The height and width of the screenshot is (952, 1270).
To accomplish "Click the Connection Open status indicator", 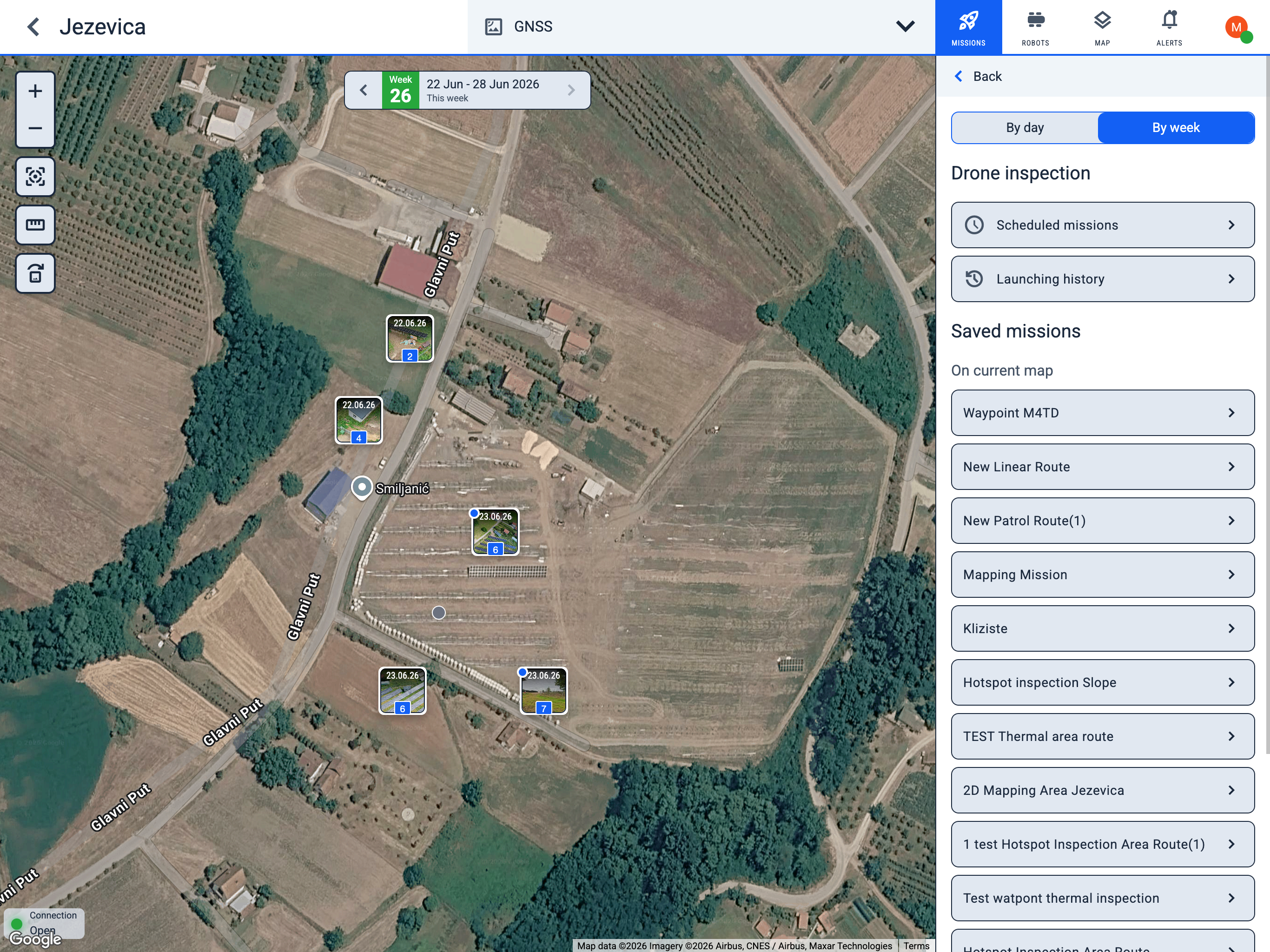I will pyautogui.click(x=44, y=923).
